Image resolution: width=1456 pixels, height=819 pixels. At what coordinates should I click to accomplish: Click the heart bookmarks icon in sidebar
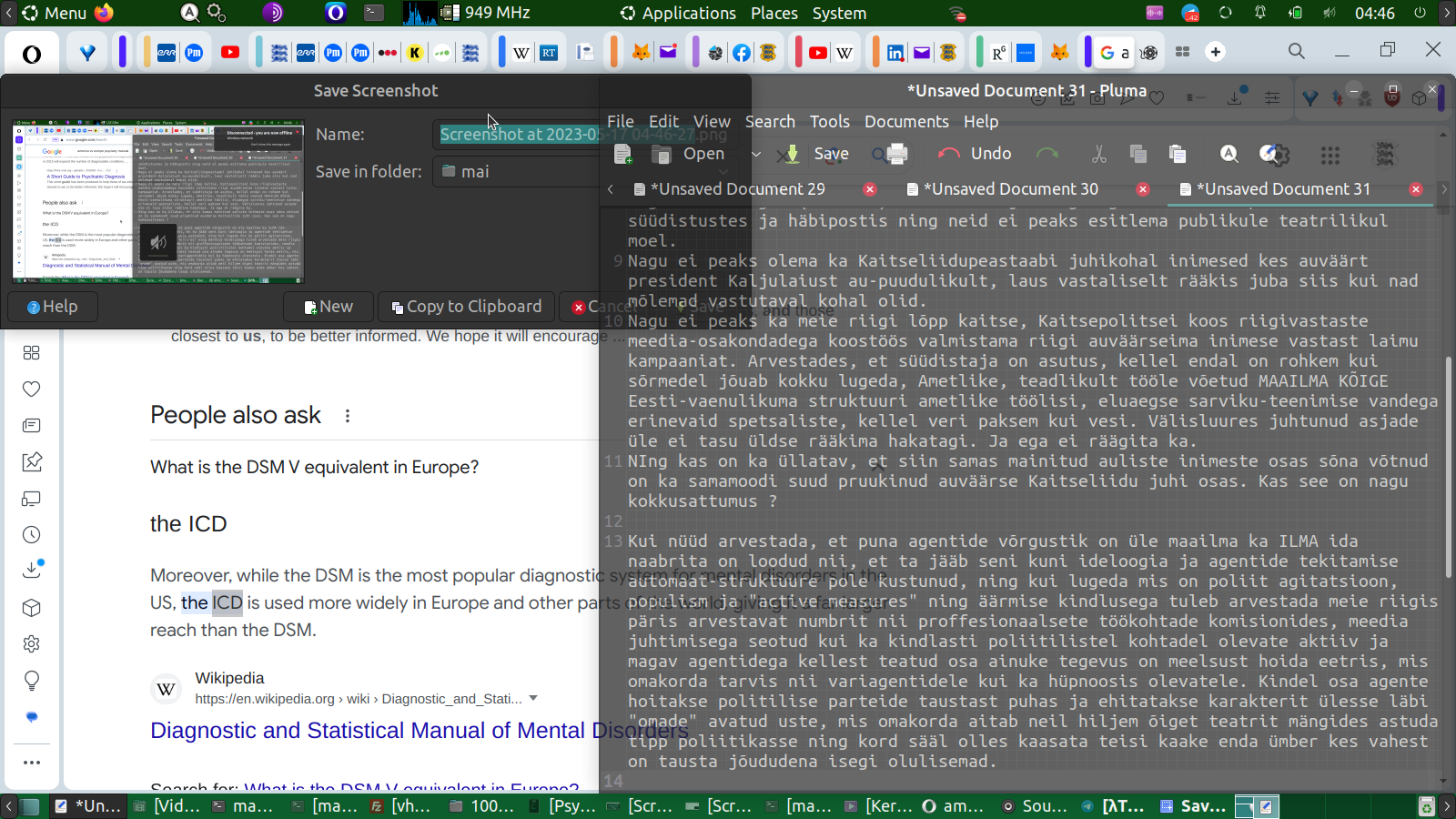point(32,389)
